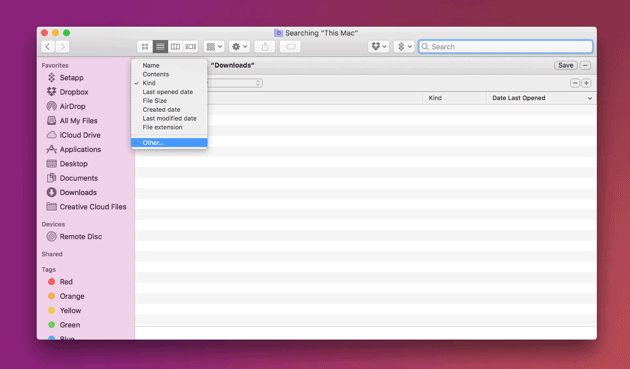This screenshot has height=369, width=630.
Task: Click the Share toolbar icon
Action: [265, 47]
